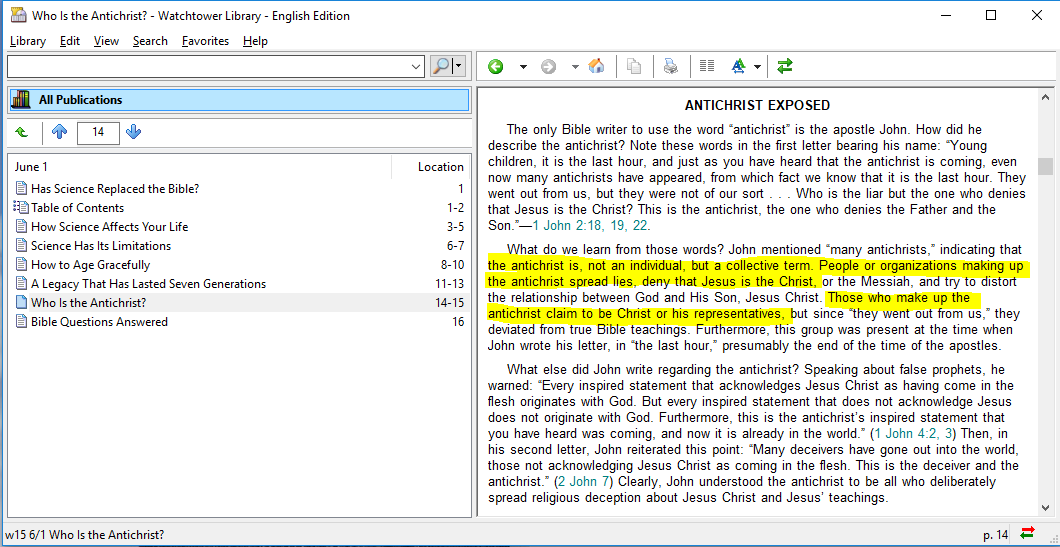The width and height of the screenshot is (1060, 547).
Task: Toggle the paragraph layout view icon
Action: pos(707,67)
